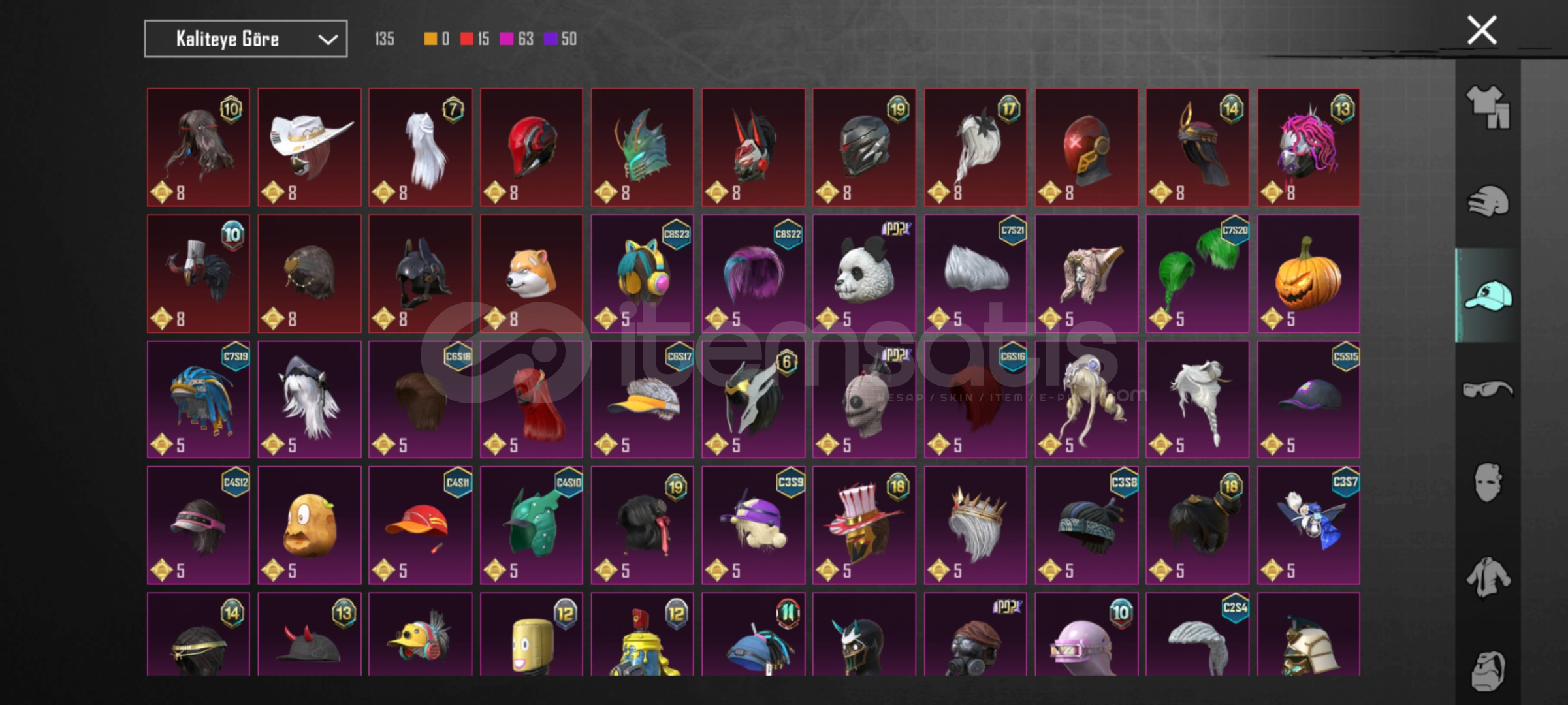Select the white cowboy hat item

pos(310,148)
